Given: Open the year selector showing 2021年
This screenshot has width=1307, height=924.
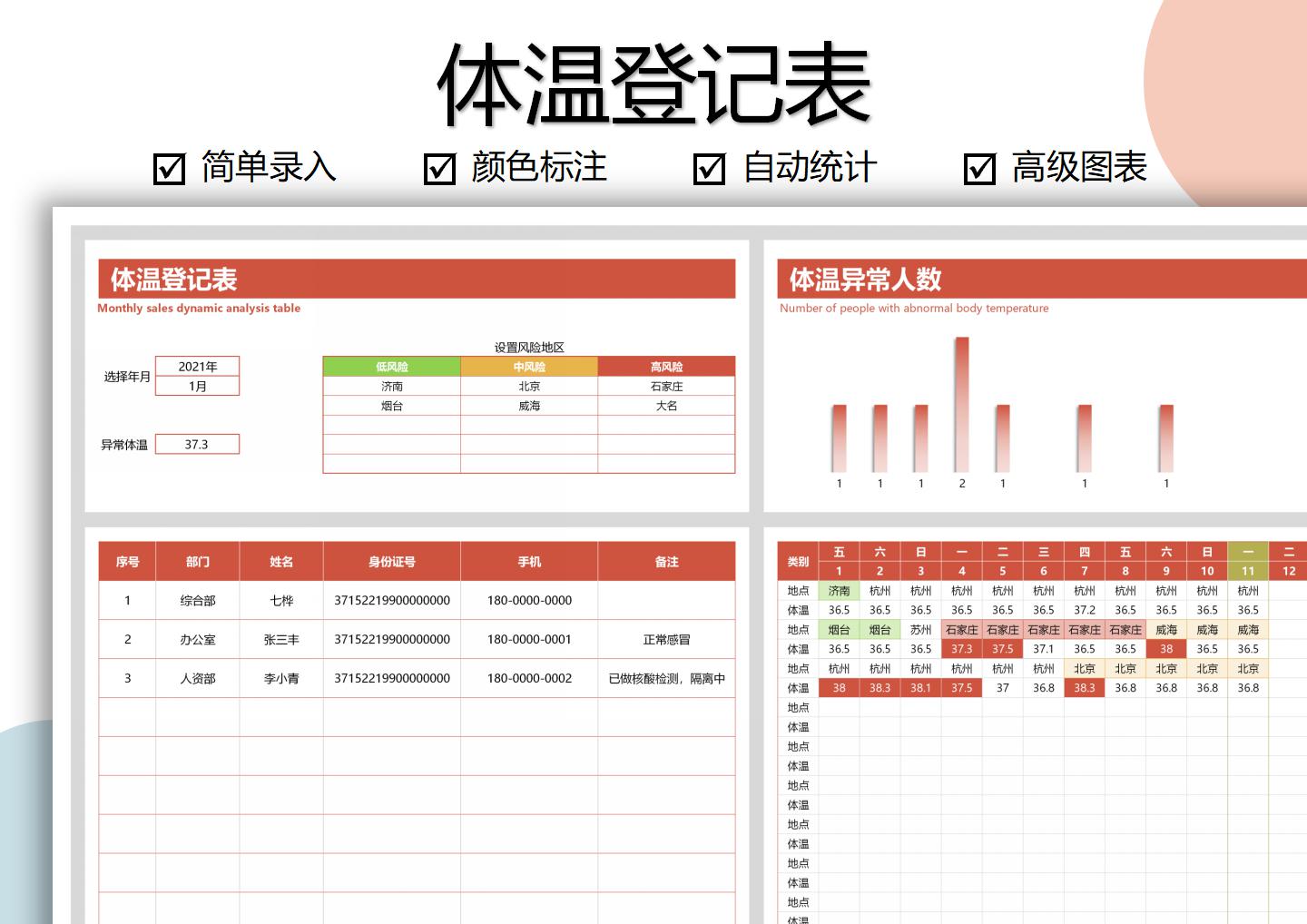Looking at the screenshot, I should tap(197, 366).
